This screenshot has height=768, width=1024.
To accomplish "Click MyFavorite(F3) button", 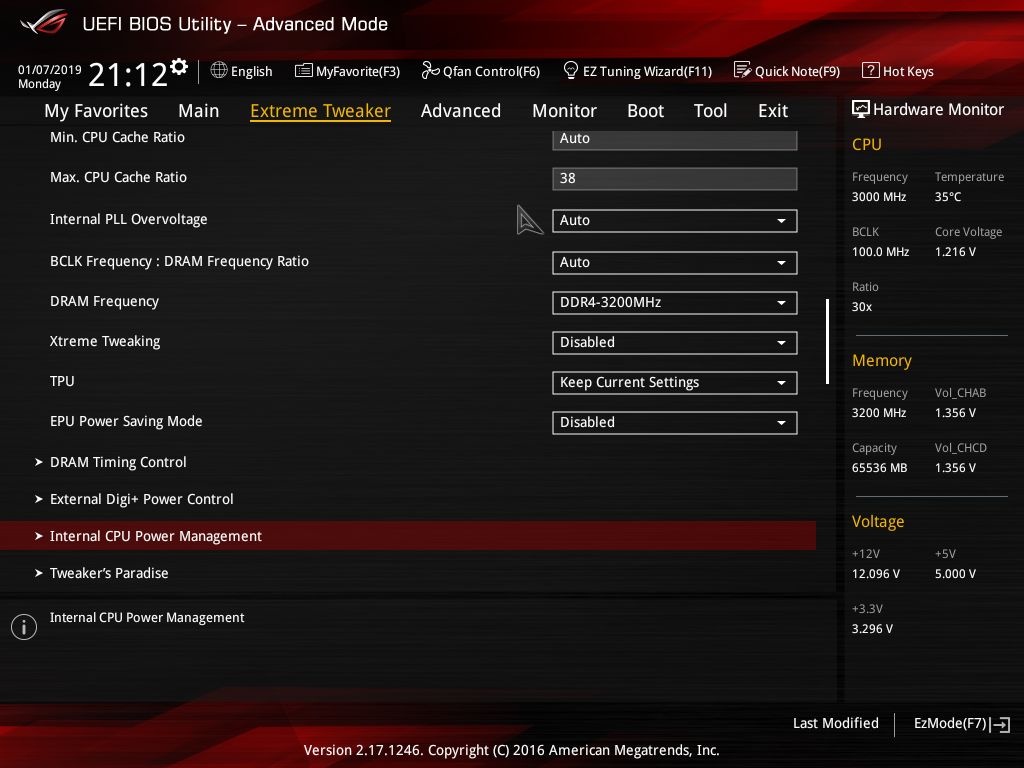I will pyautogui.click(x=347, y=71).
